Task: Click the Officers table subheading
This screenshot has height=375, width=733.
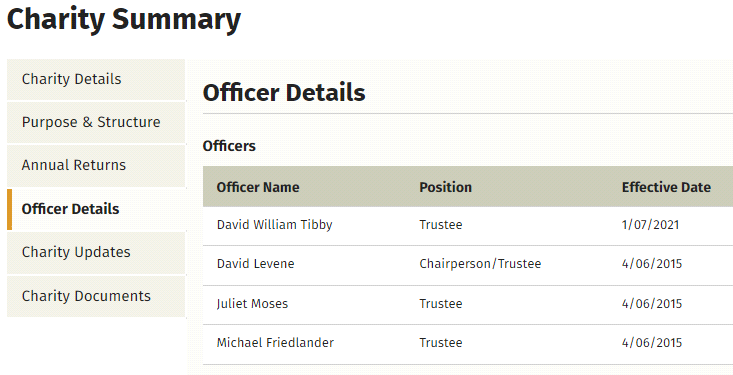Action: pos(229,146)
